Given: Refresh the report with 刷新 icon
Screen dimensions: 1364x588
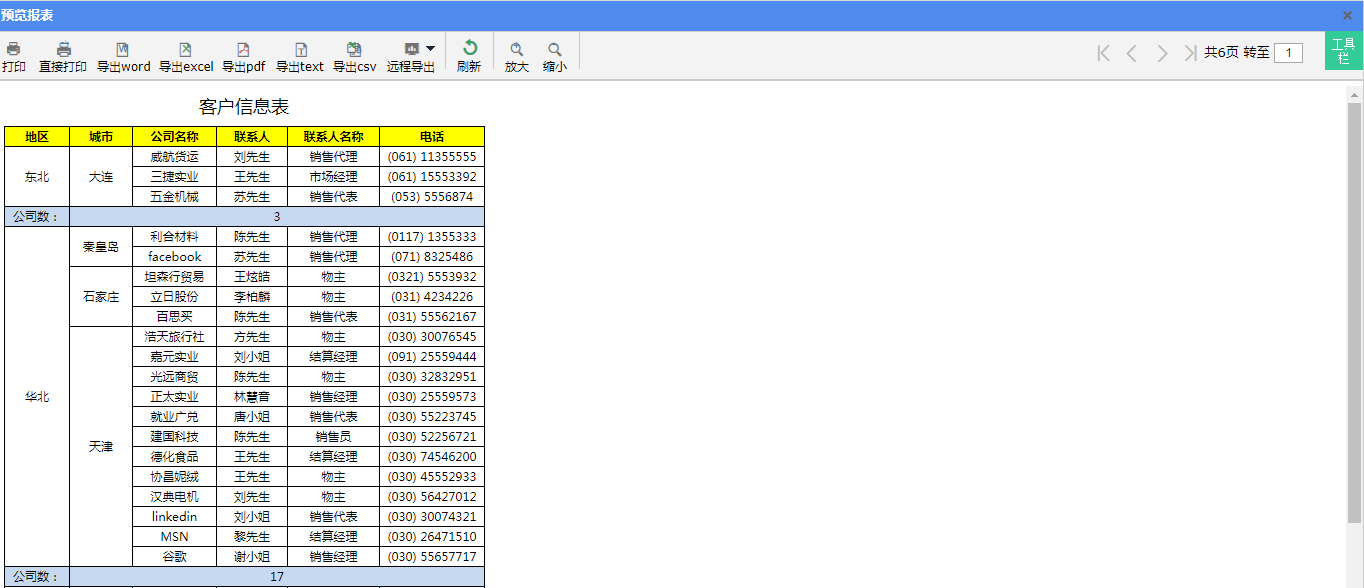Looking at the screenshot, I should point(469,48).
